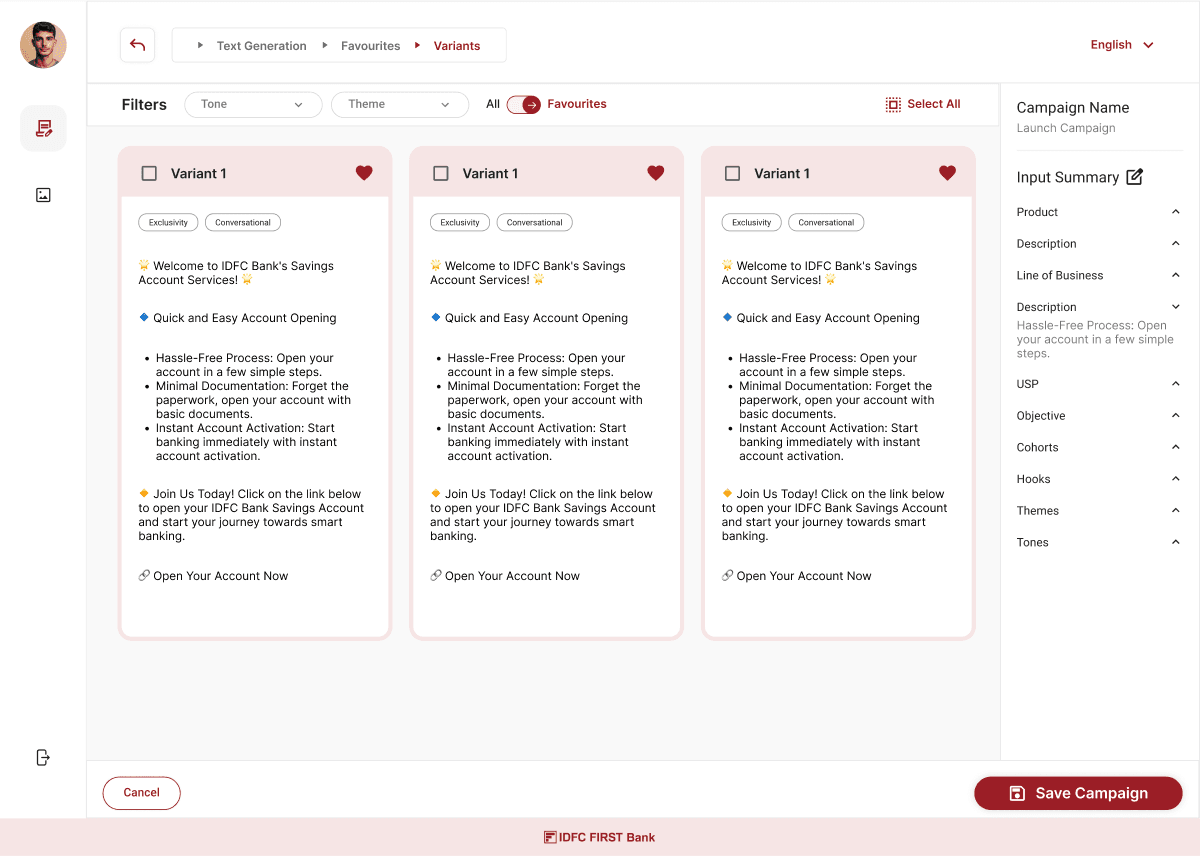Screen dimensions: 1200x856
Task: Click Open Your Account Now in third card
Action: click(x=804, y=576)
